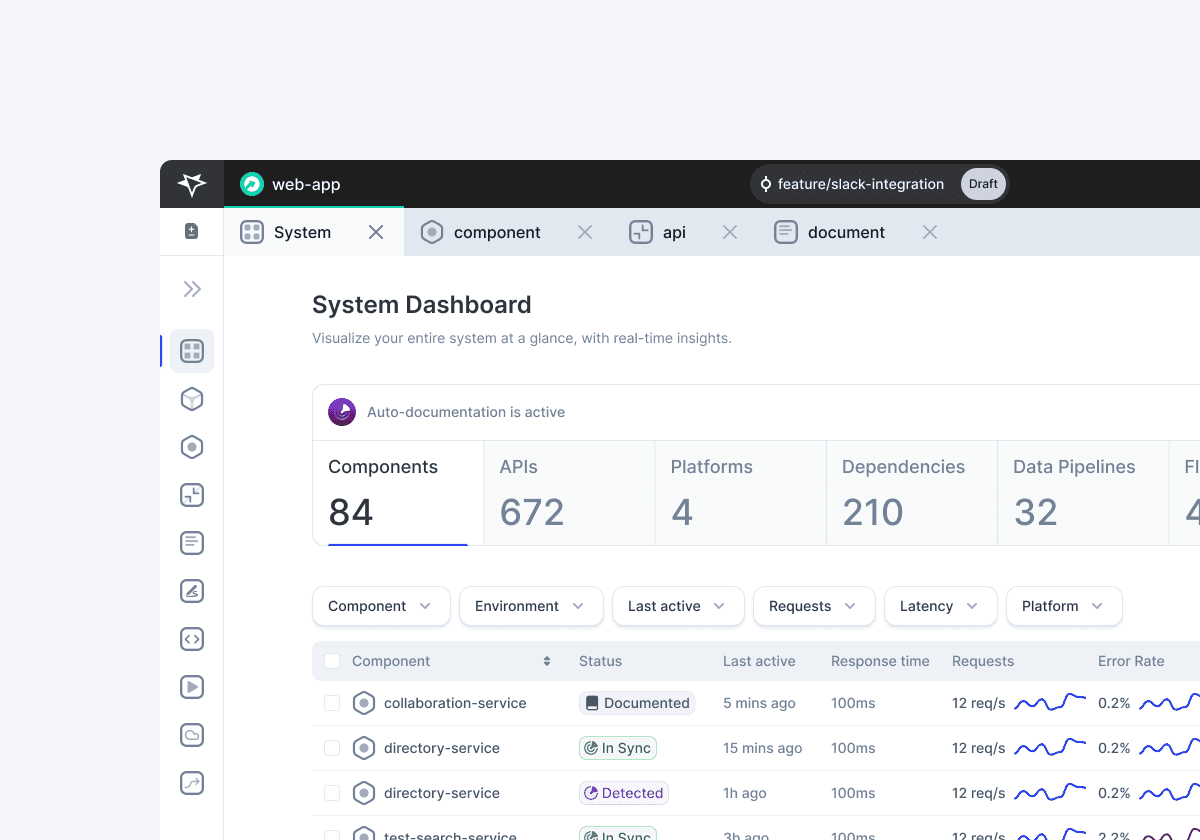The height and width of the screenshot is (840, 1200).
Task: Close the api tab
Action: (x=730, y=232)
